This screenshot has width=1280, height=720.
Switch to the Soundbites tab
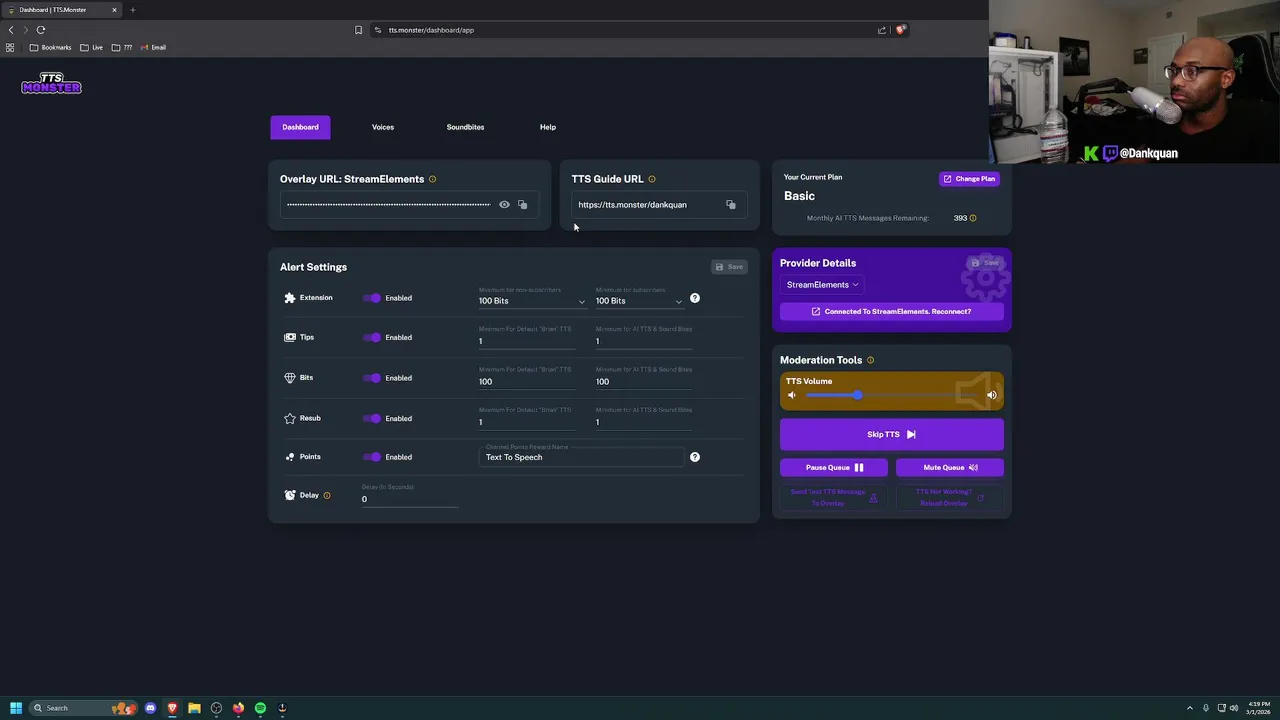click(465, 127)
